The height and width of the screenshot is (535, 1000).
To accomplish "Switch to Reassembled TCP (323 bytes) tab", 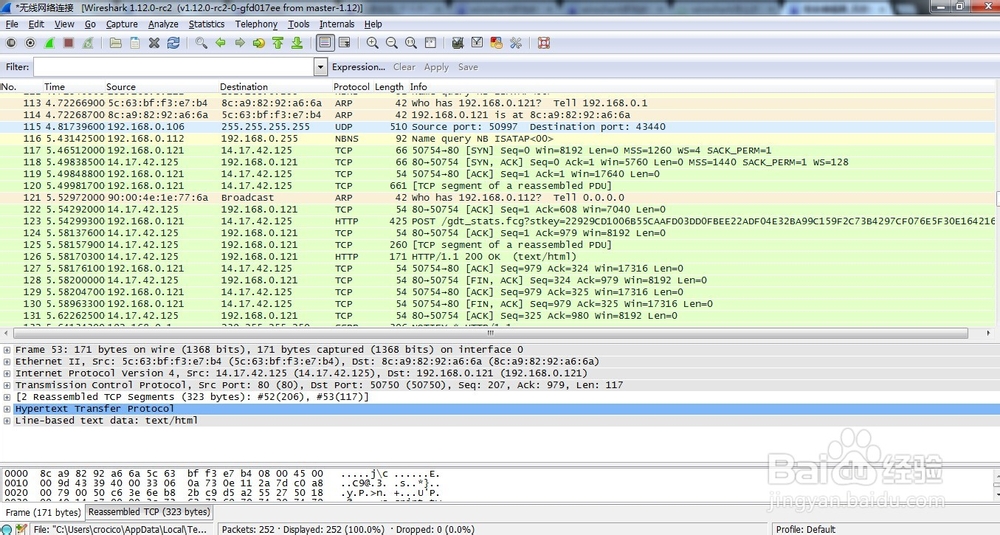I will point(149,512).
